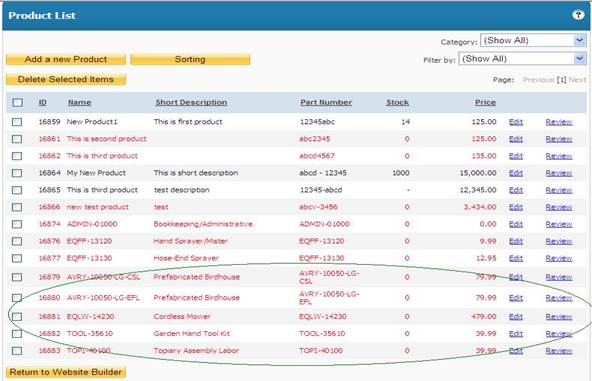The image size is (592, 381).
Task: Click 'test description' text
Action: [x=182, y=190]
